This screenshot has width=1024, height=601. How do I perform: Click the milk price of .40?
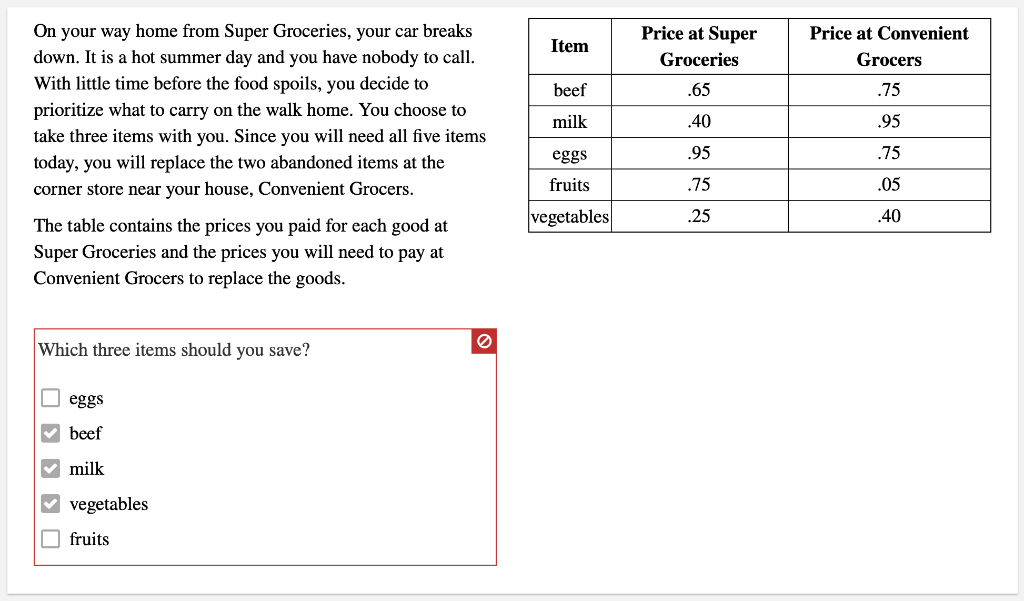click(x=698, y=121)
